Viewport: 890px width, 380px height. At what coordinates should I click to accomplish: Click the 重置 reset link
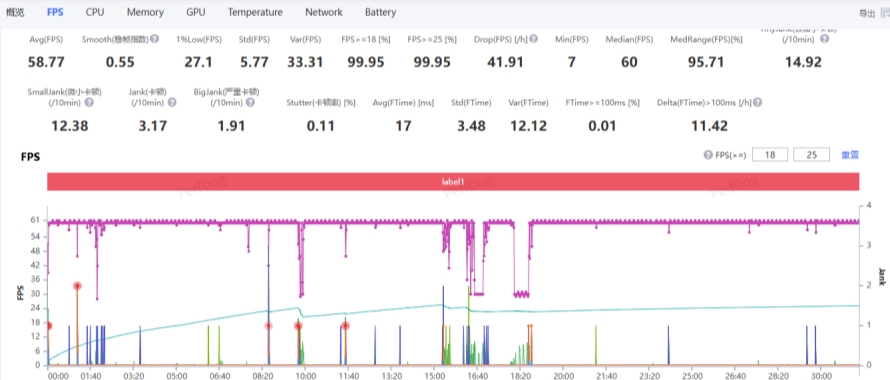850,154
